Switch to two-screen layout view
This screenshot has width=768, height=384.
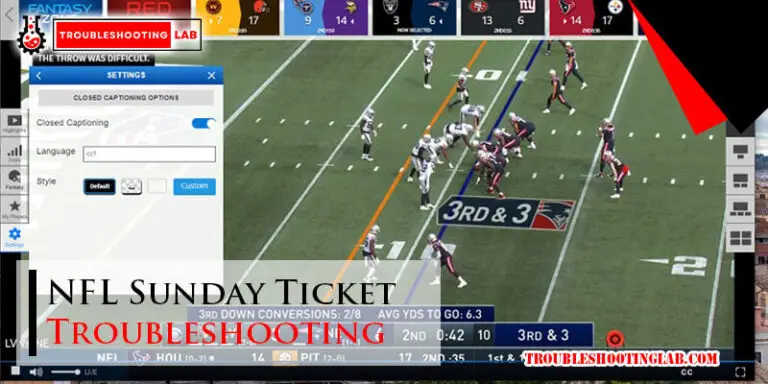pyautogui.click(x=740, y=180)
